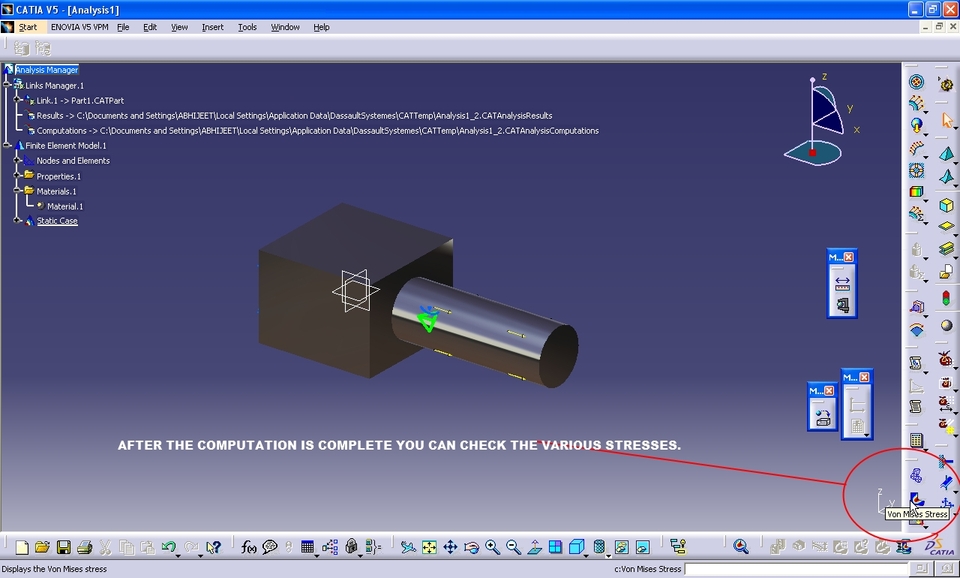Open the Formula f(x) editor
Screen dimensions: 960x578
point(248,546)
